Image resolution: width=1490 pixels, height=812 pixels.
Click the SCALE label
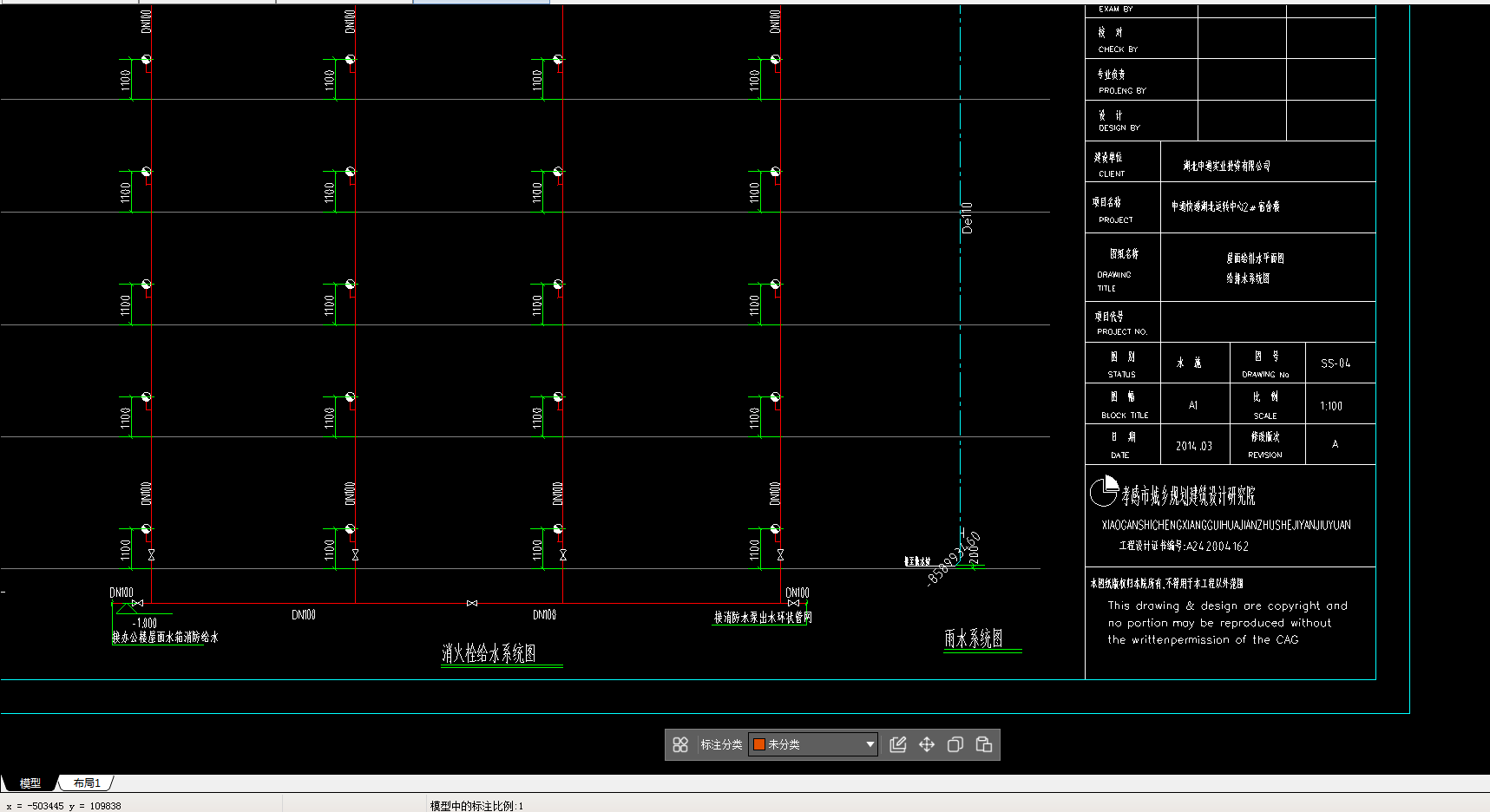coord(1265,416)
